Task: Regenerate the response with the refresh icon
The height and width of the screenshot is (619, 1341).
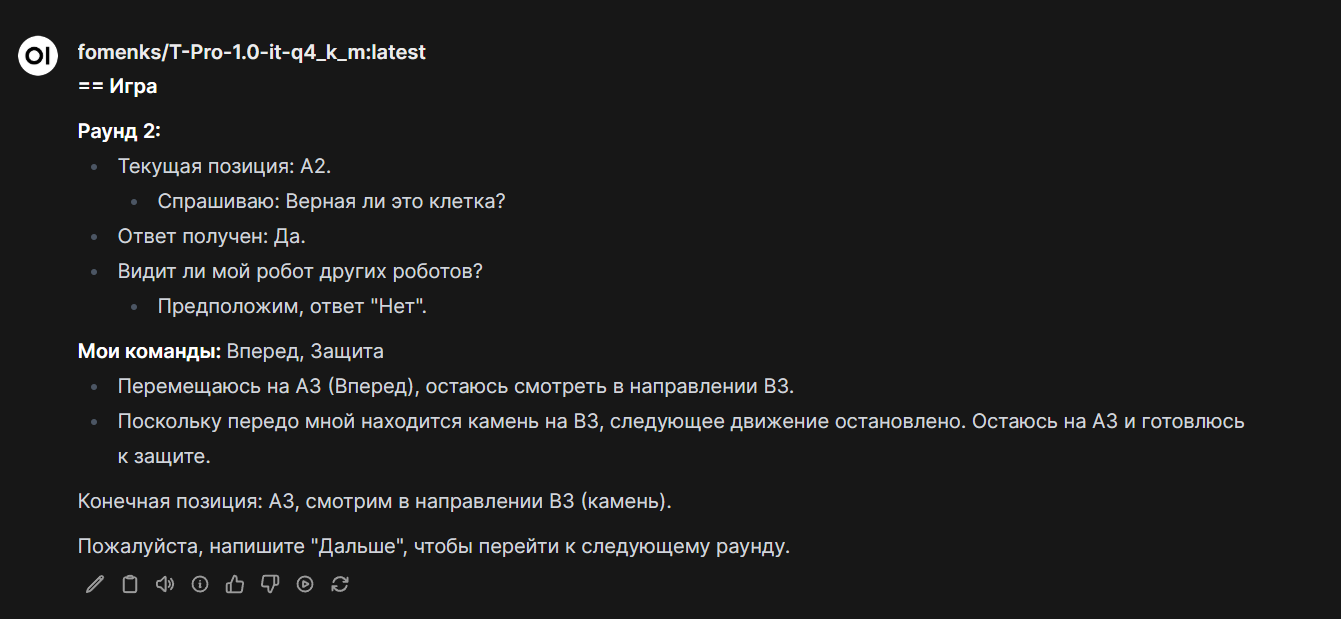Action: coord(340,585)
